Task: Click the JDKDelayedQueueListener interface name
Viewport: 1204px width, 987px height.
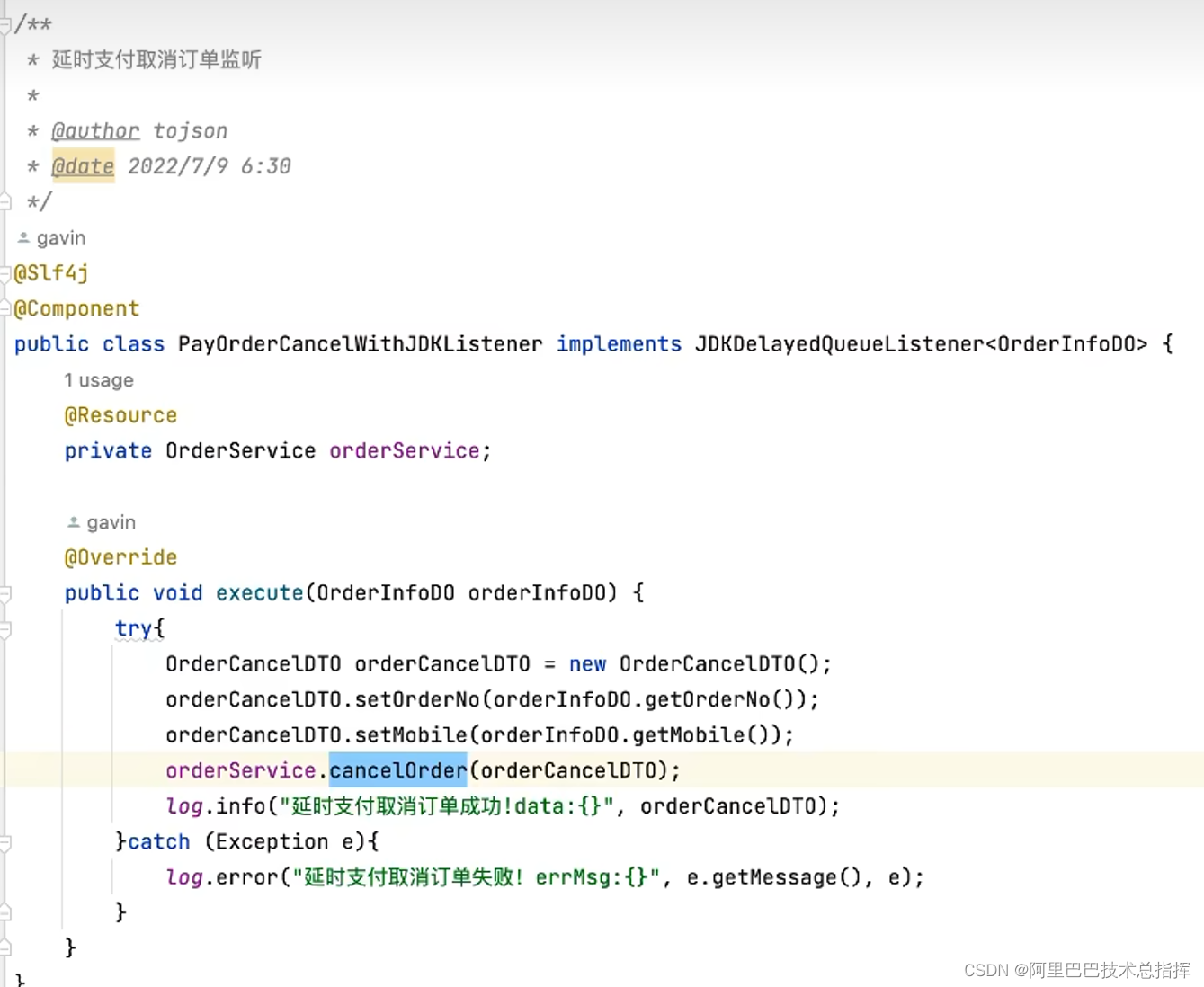Action: coord(840,344)
